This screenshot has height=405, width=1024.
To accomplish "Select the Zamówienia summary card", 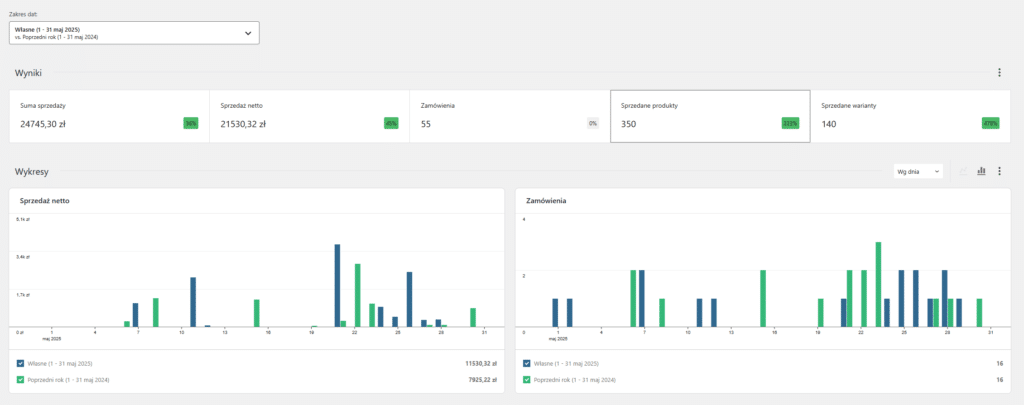I will click(509, 116).
